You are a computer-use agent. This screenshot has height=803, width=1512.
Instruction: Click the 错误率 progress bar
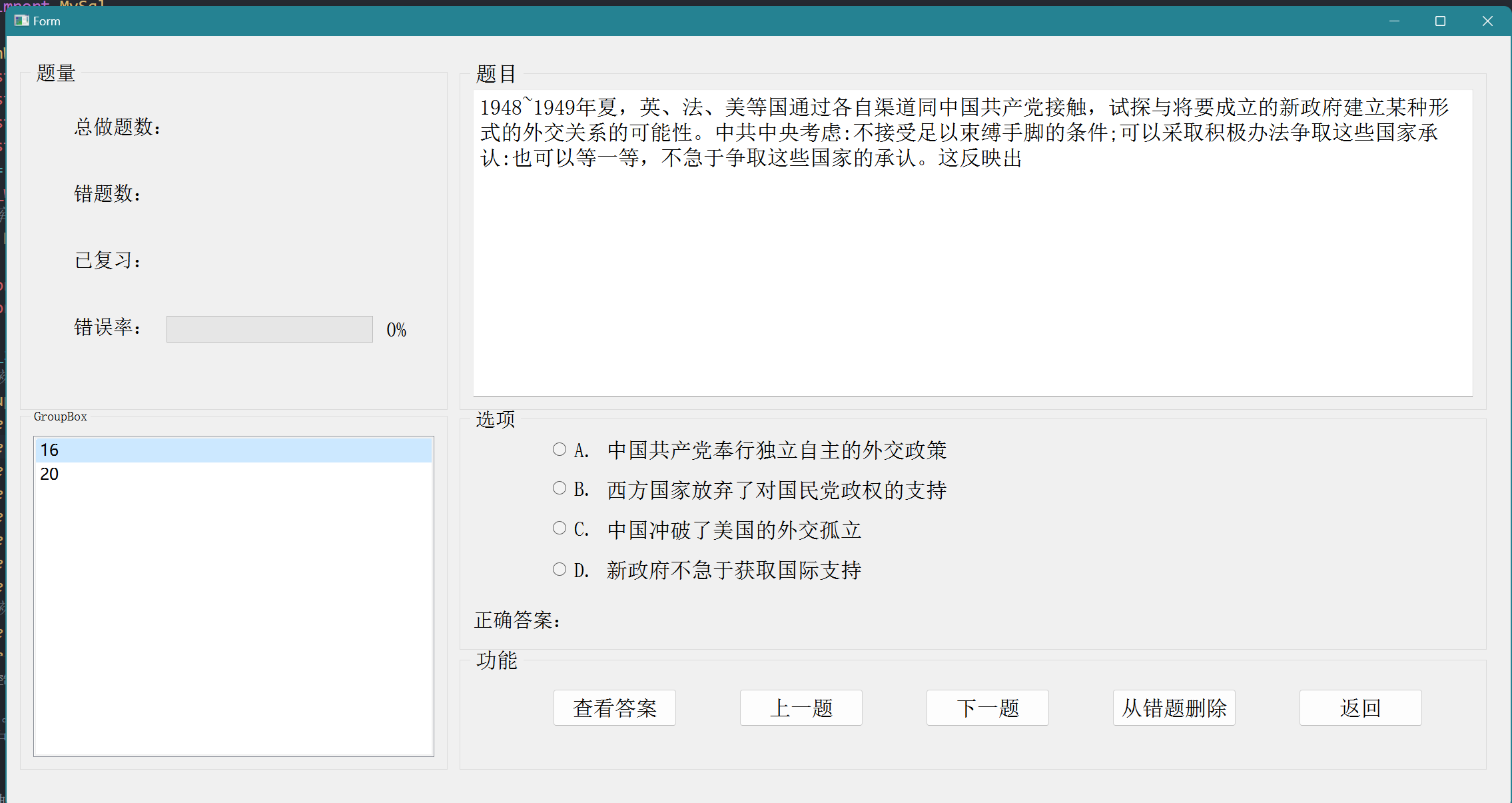(269, 329)
